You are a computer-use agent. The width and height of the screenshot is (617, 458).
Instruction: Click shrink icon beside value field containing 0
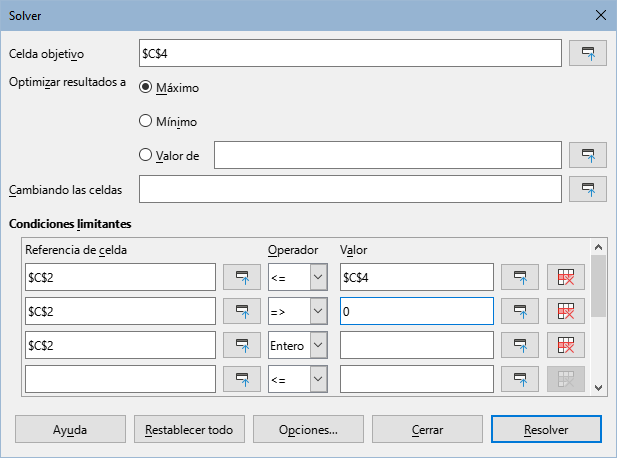(x=520, y=311)
